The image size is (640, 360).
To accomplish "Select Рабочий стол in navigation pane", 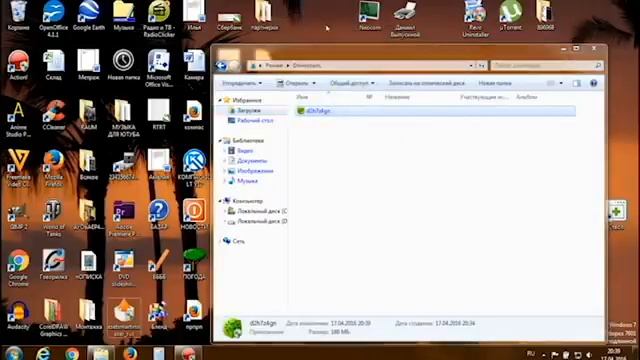I will point(255,120).
